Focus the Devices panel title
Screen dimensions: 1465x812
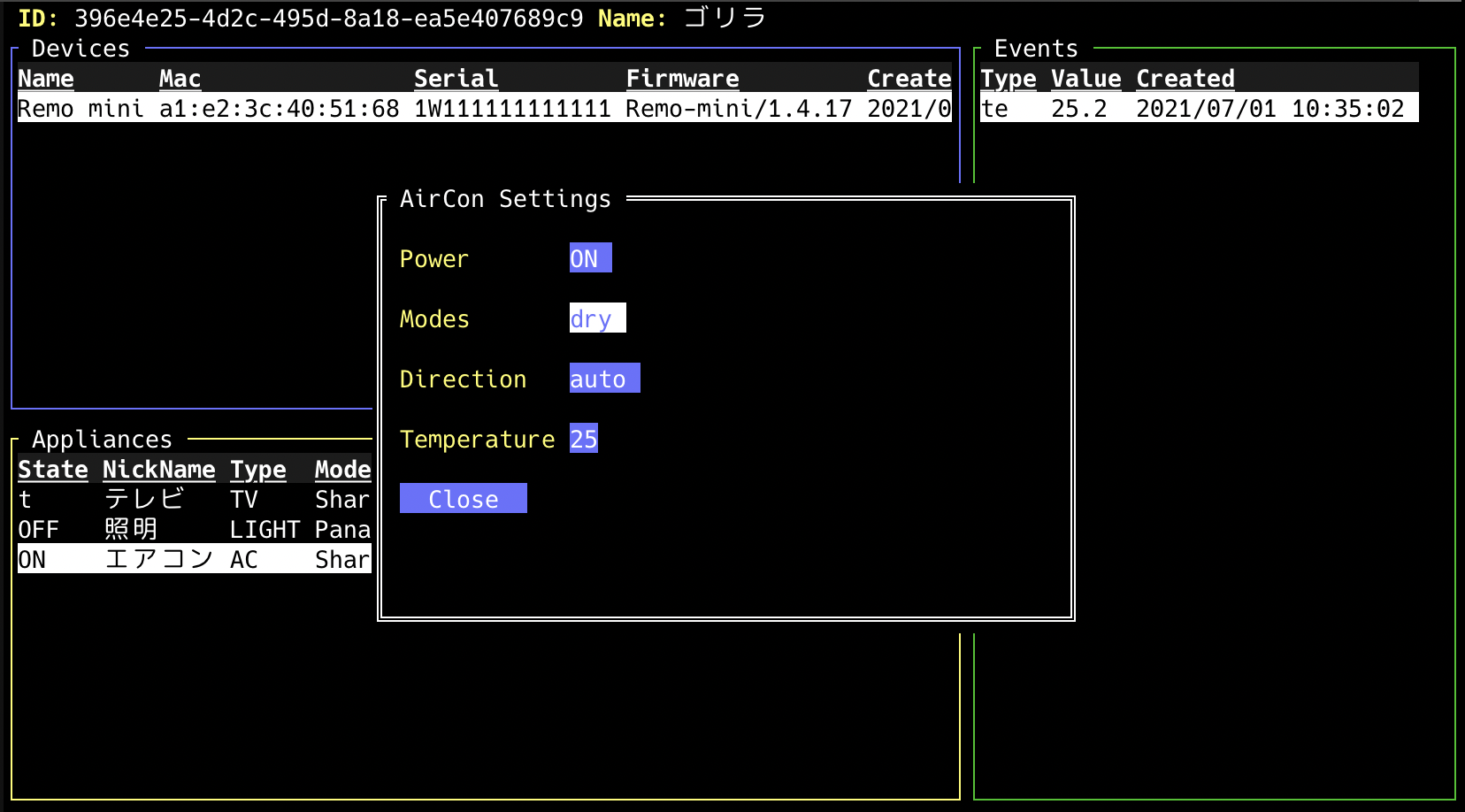click(81, 48)
